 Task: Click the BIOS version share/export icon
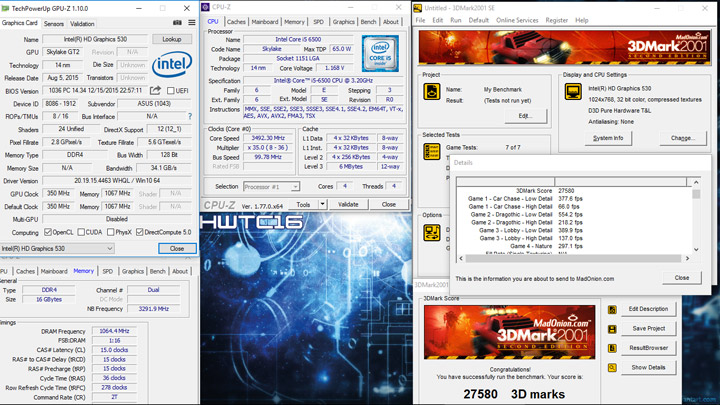click(x=156, y=90)
